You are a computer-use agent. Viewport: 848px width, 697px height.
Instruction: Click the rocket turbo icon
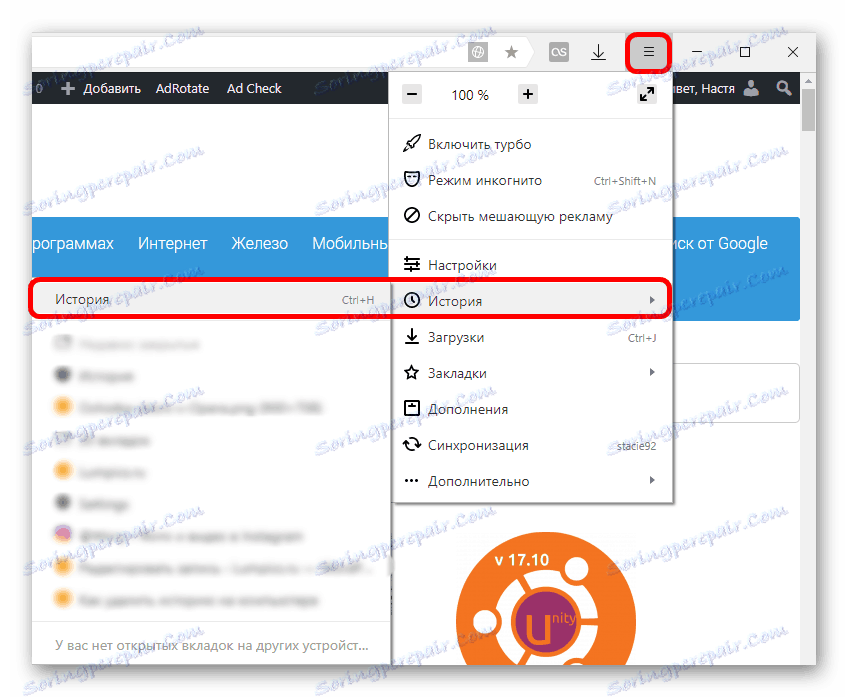(412, 143)
